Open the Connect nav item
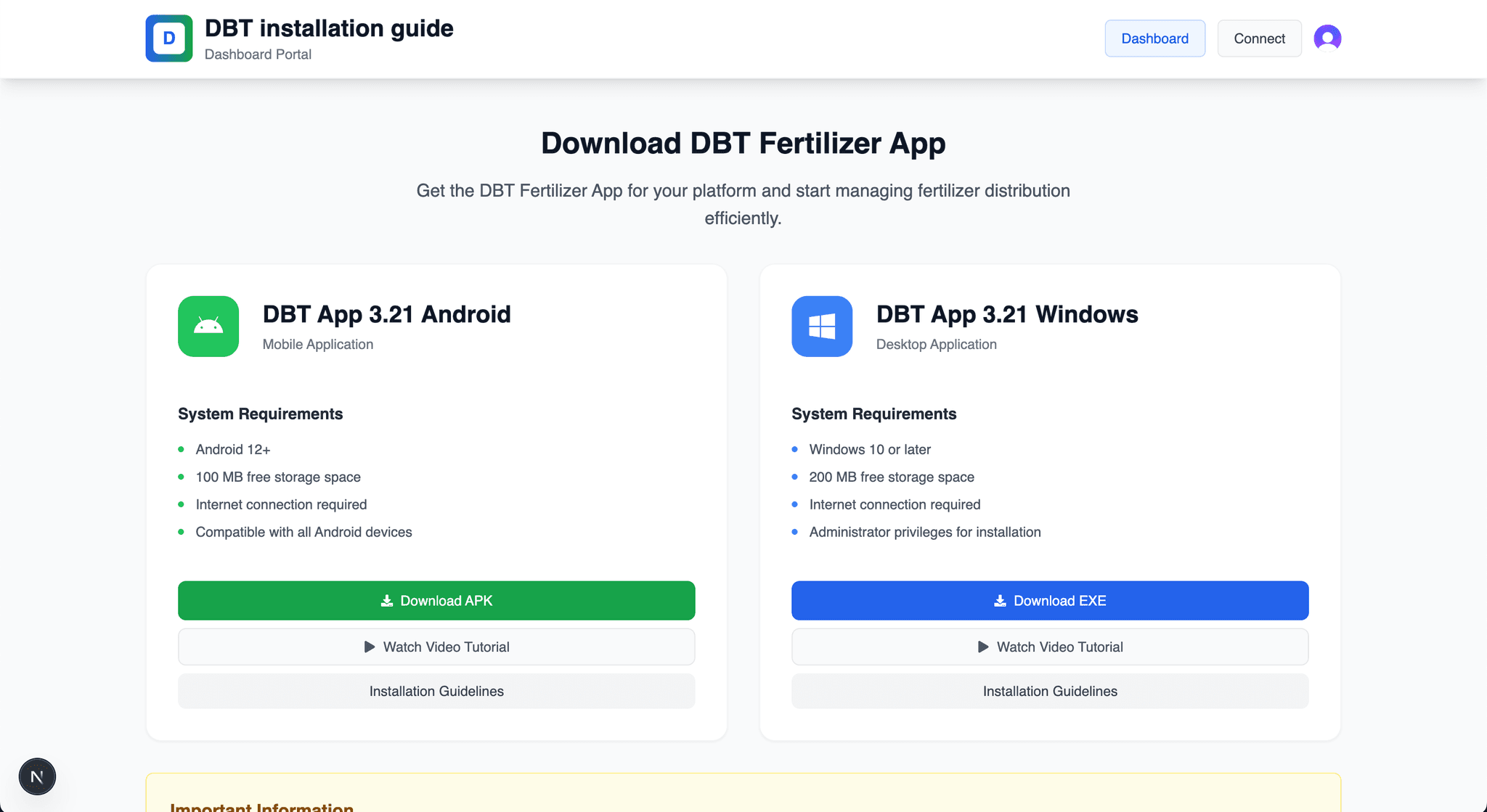 (1259, 38)
